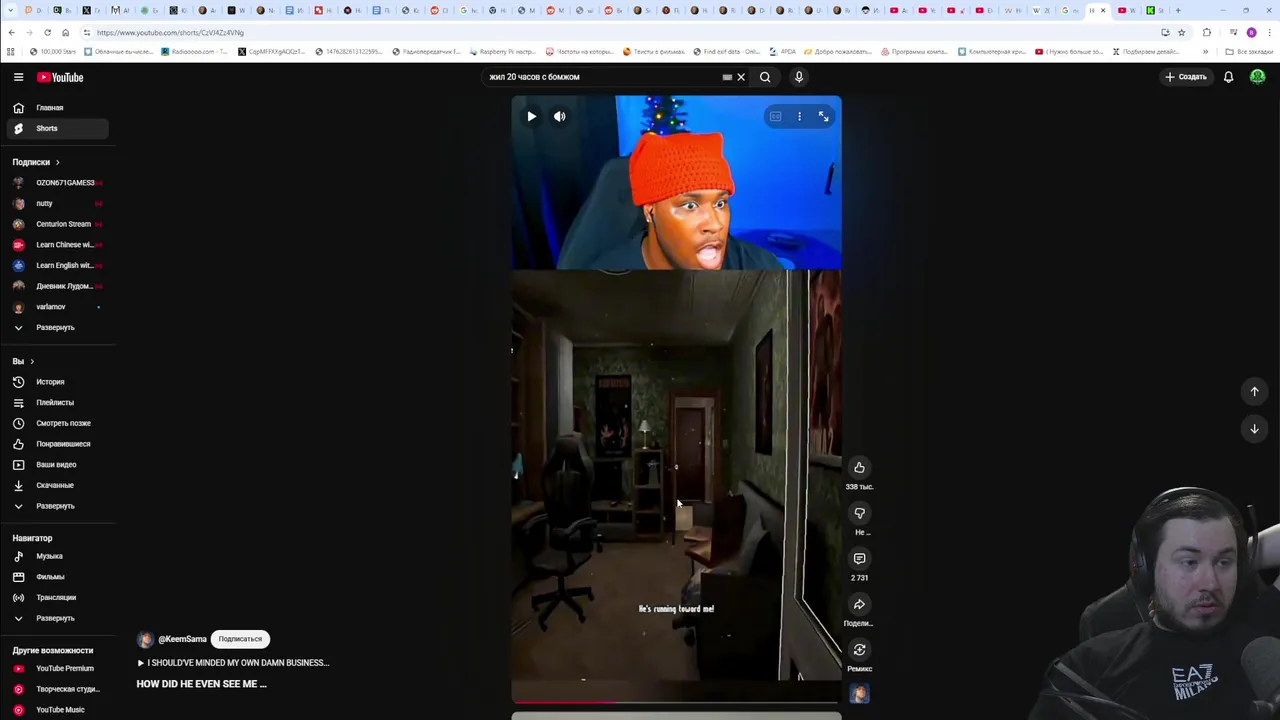Open Понравившиеся in the sidebar

click(57, 444)
